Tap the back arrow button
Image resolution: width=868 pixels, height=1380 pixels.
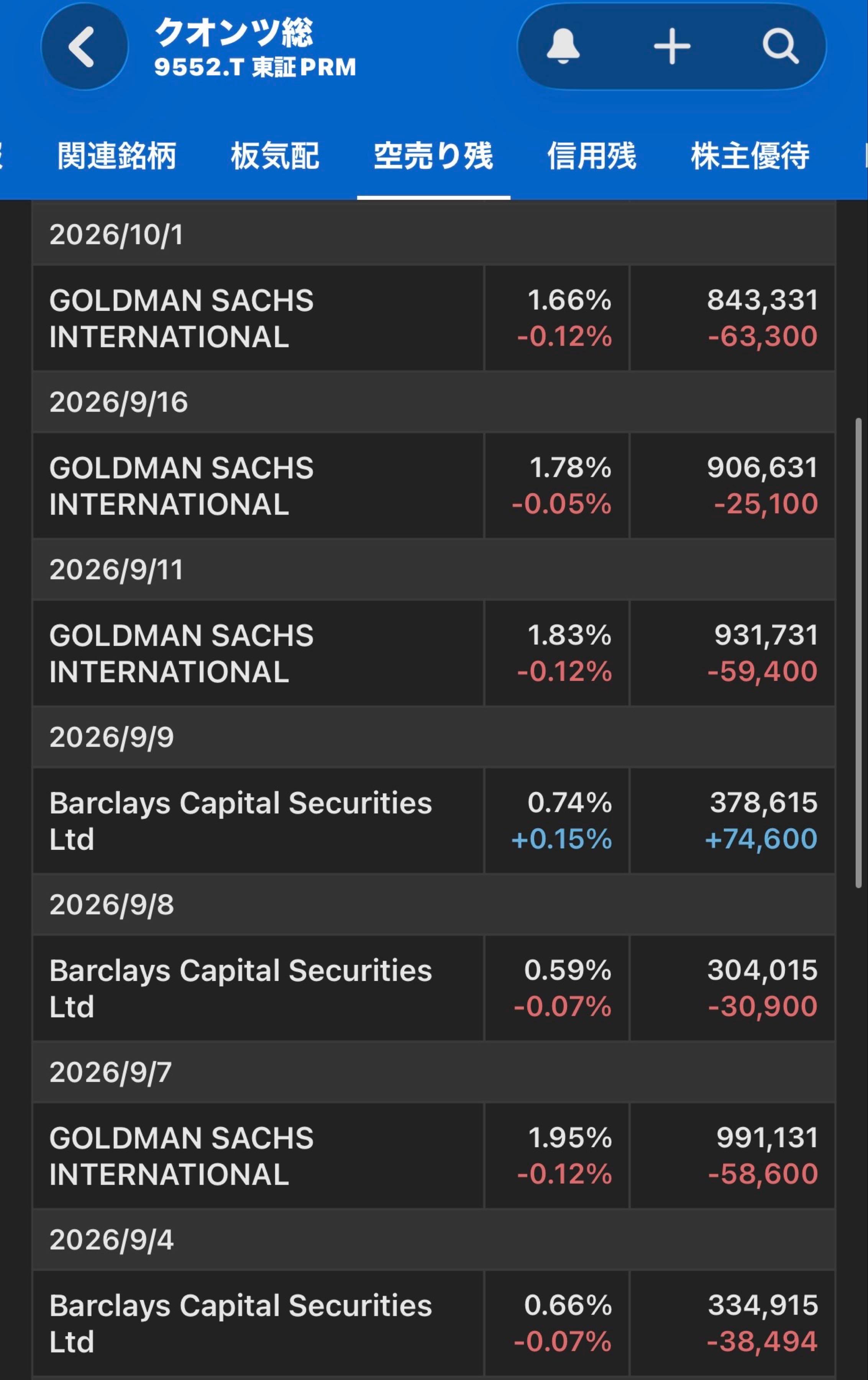tap(84, 46)
